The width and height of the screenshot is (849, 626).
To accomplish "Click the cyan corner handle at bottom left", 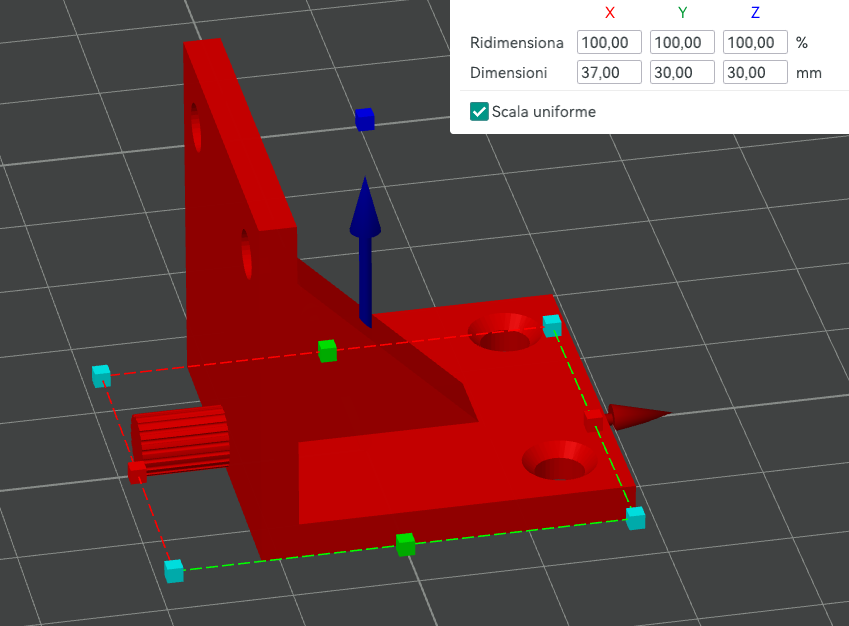I will click(x=174, y=571).
